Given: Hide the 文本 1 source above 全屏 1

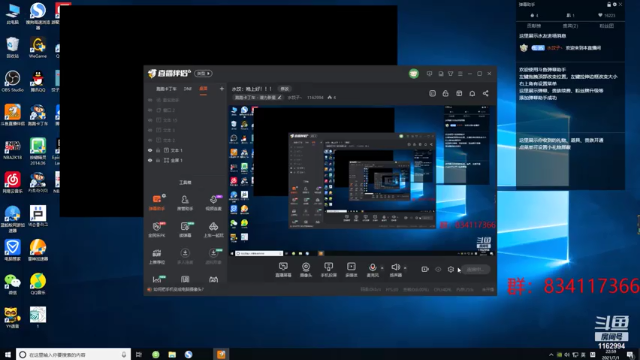Looking at the screenshot, I should tap(150, 150).
